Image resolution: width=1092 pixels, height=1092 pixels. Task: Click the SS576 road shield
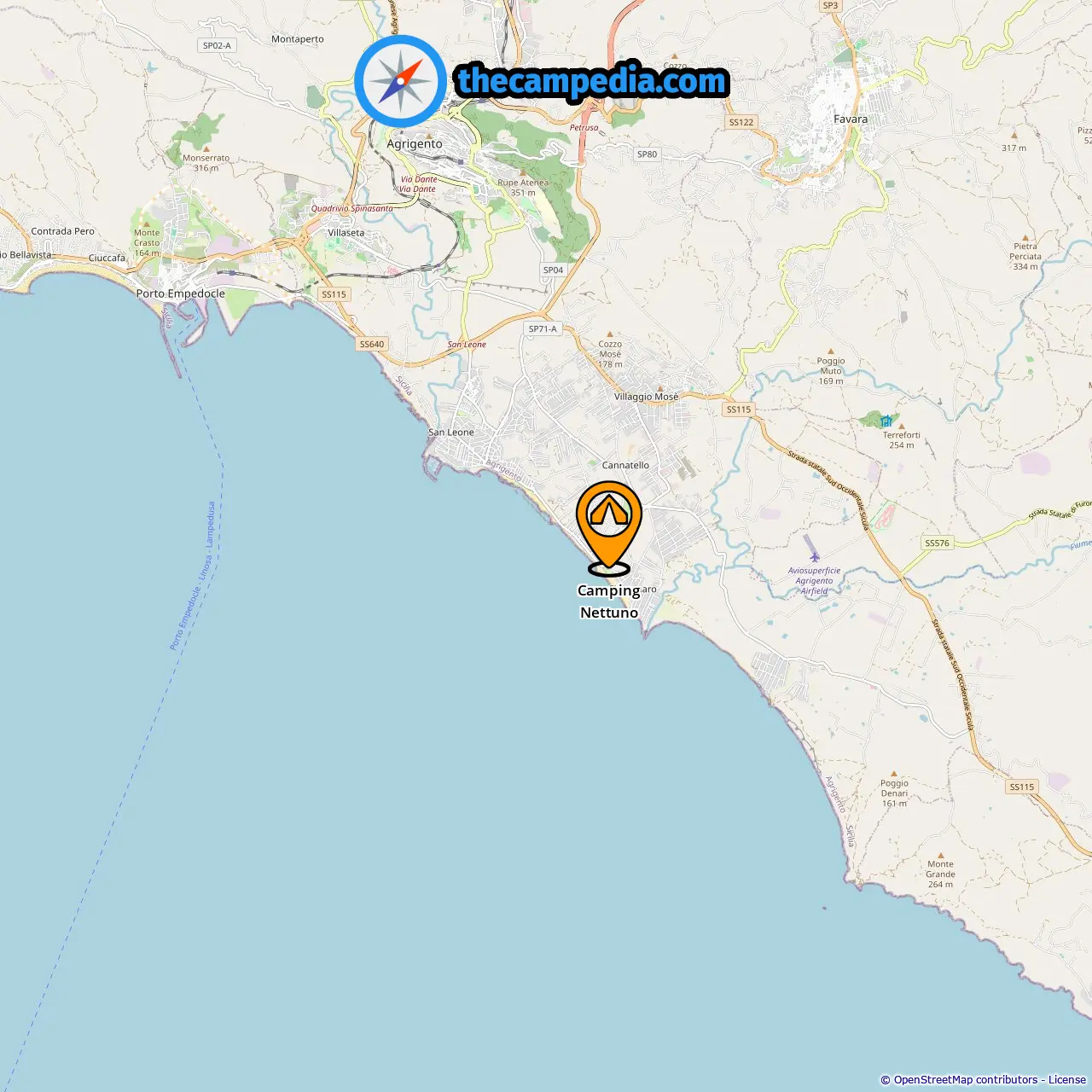(937, 543)
